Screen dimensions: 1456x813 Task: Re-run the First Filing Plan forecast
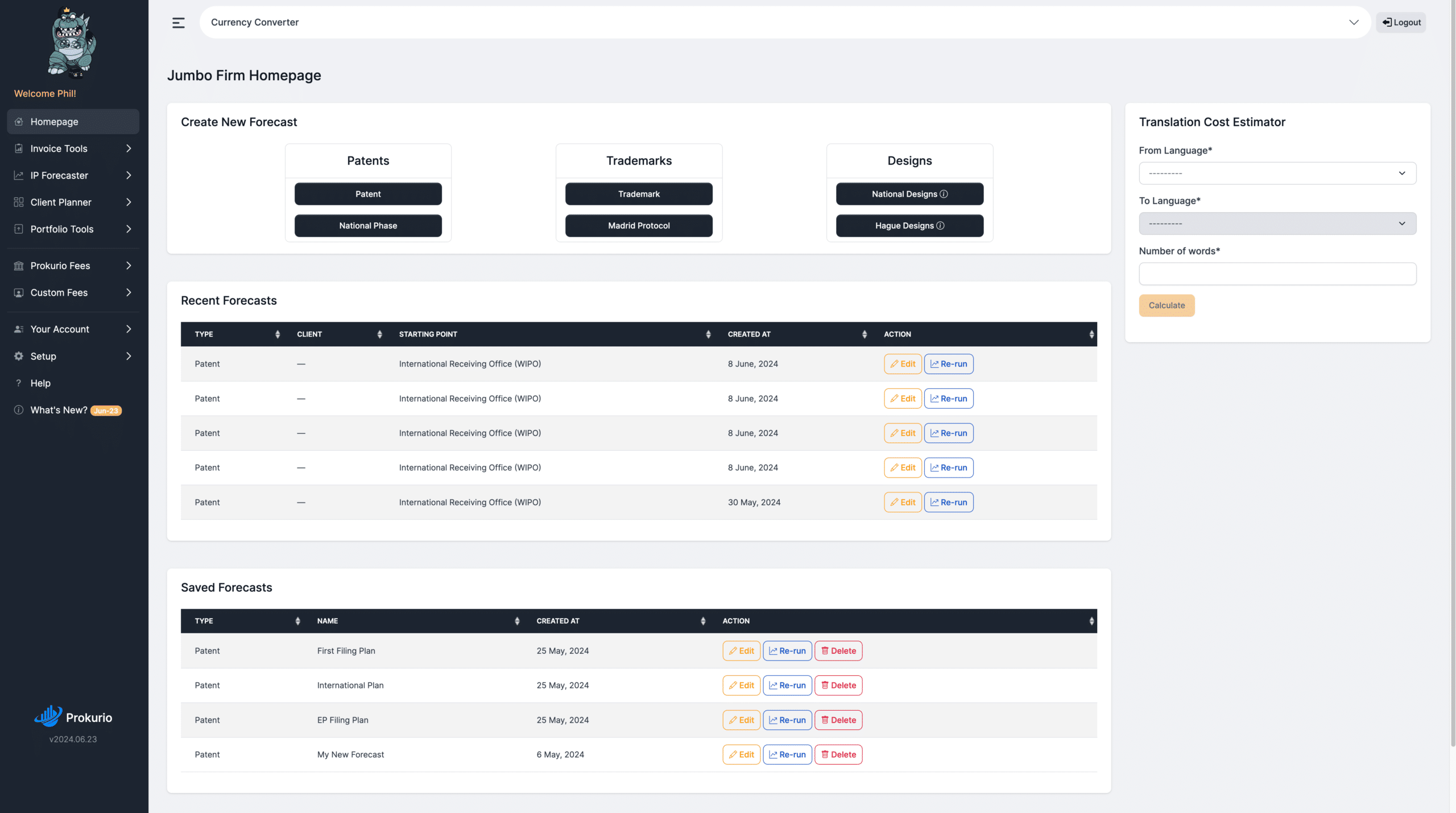point(787,650)
